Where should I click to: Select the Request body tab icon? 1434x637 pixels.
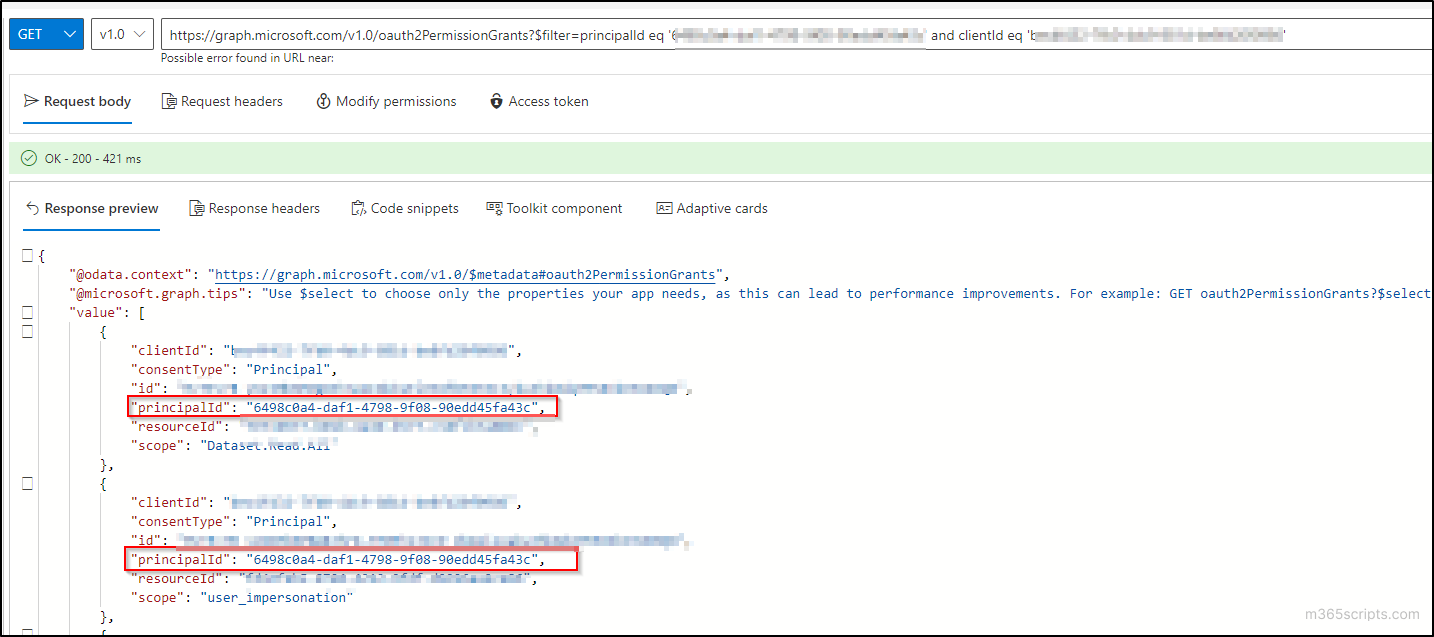[33, 101]
